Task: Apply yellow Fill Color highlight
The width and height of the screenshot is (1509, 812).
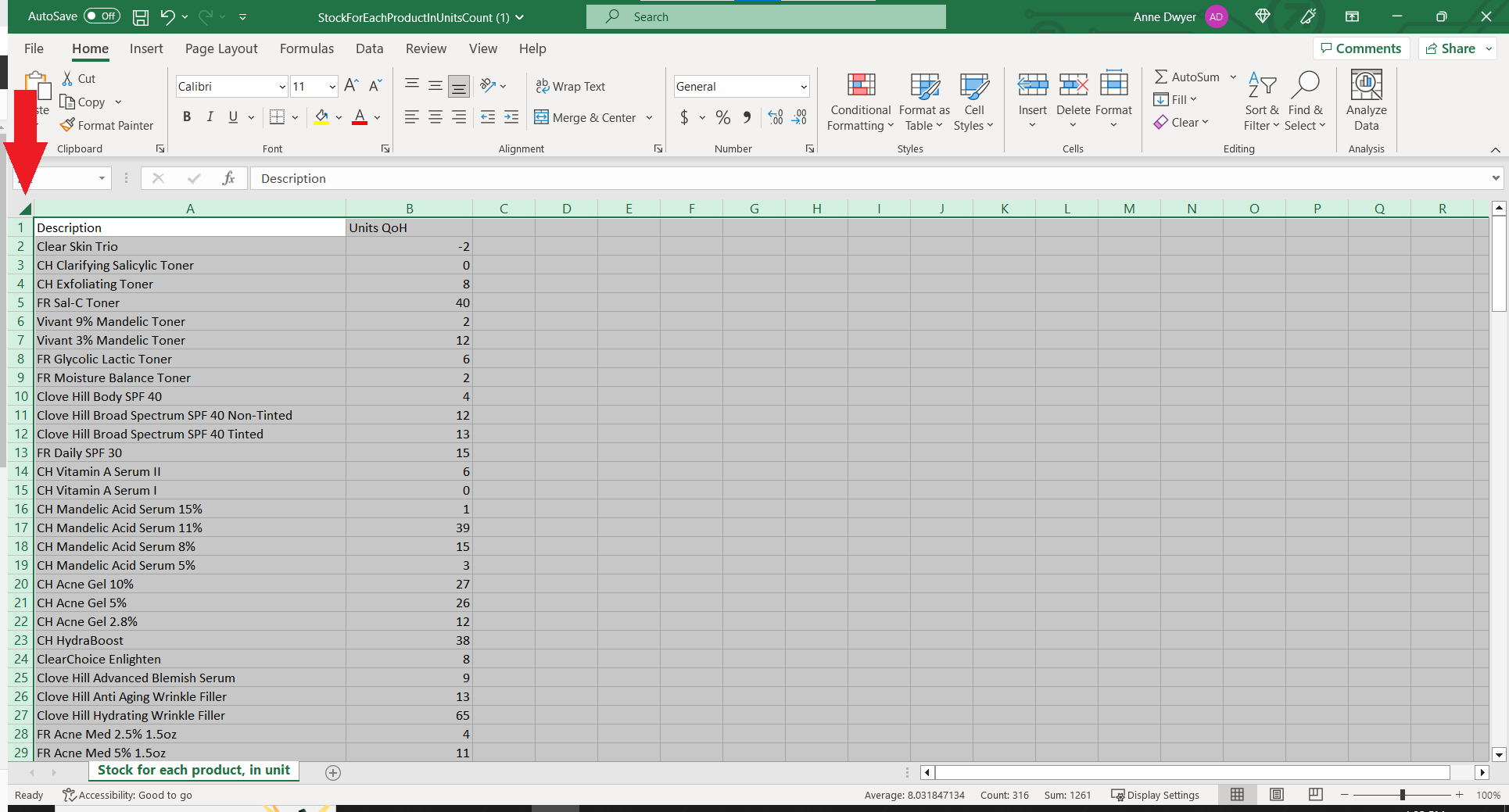Action: click(321, 117)
